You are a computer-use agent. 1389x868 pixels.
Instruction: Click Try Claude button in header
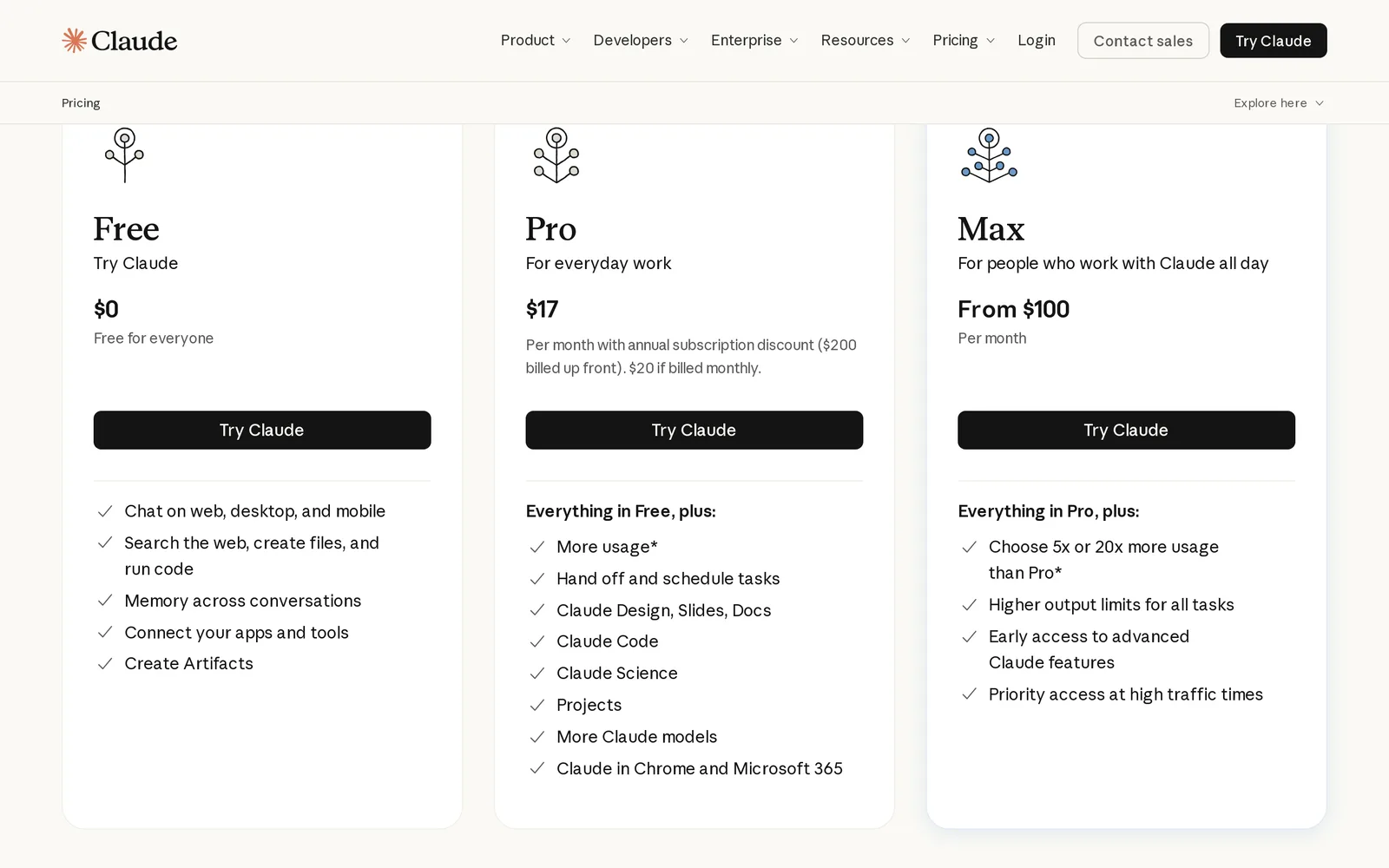[1274, 41]
